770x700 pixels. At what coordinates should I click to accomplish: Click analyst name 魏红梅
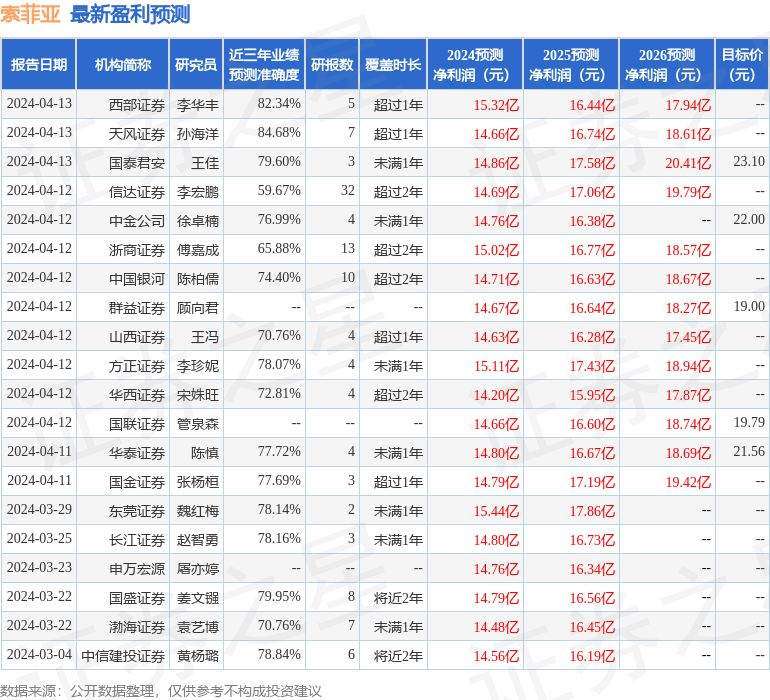tap(197, 510)
